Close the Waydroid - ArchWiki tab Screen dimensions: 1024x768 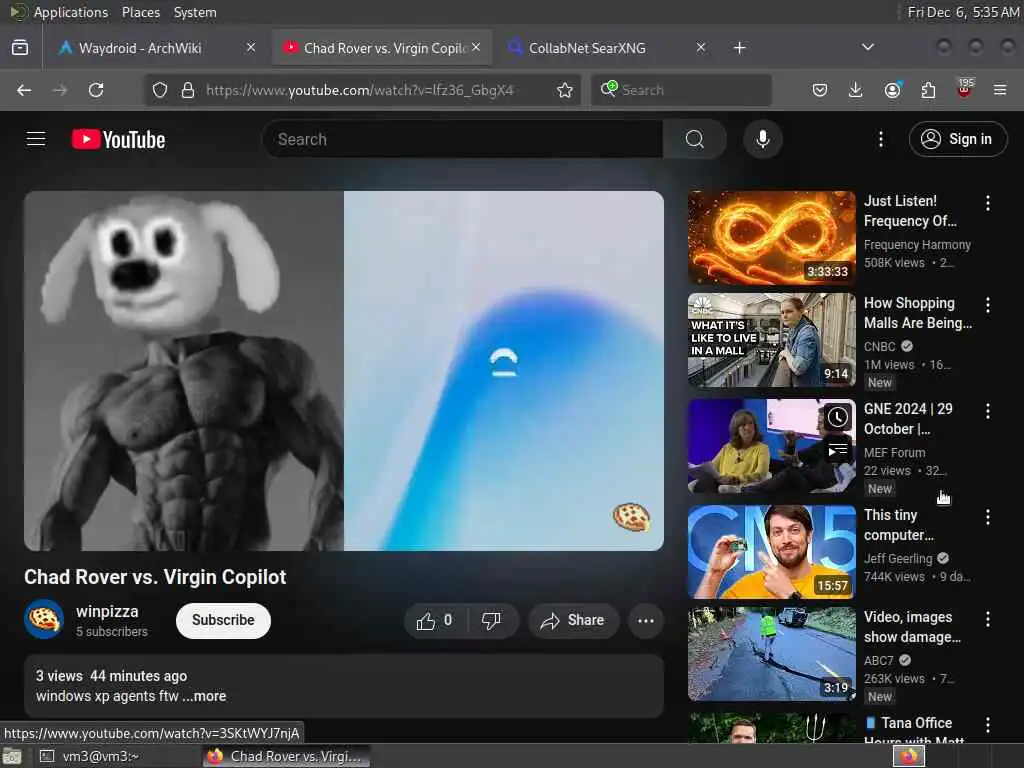pos(251,47)
